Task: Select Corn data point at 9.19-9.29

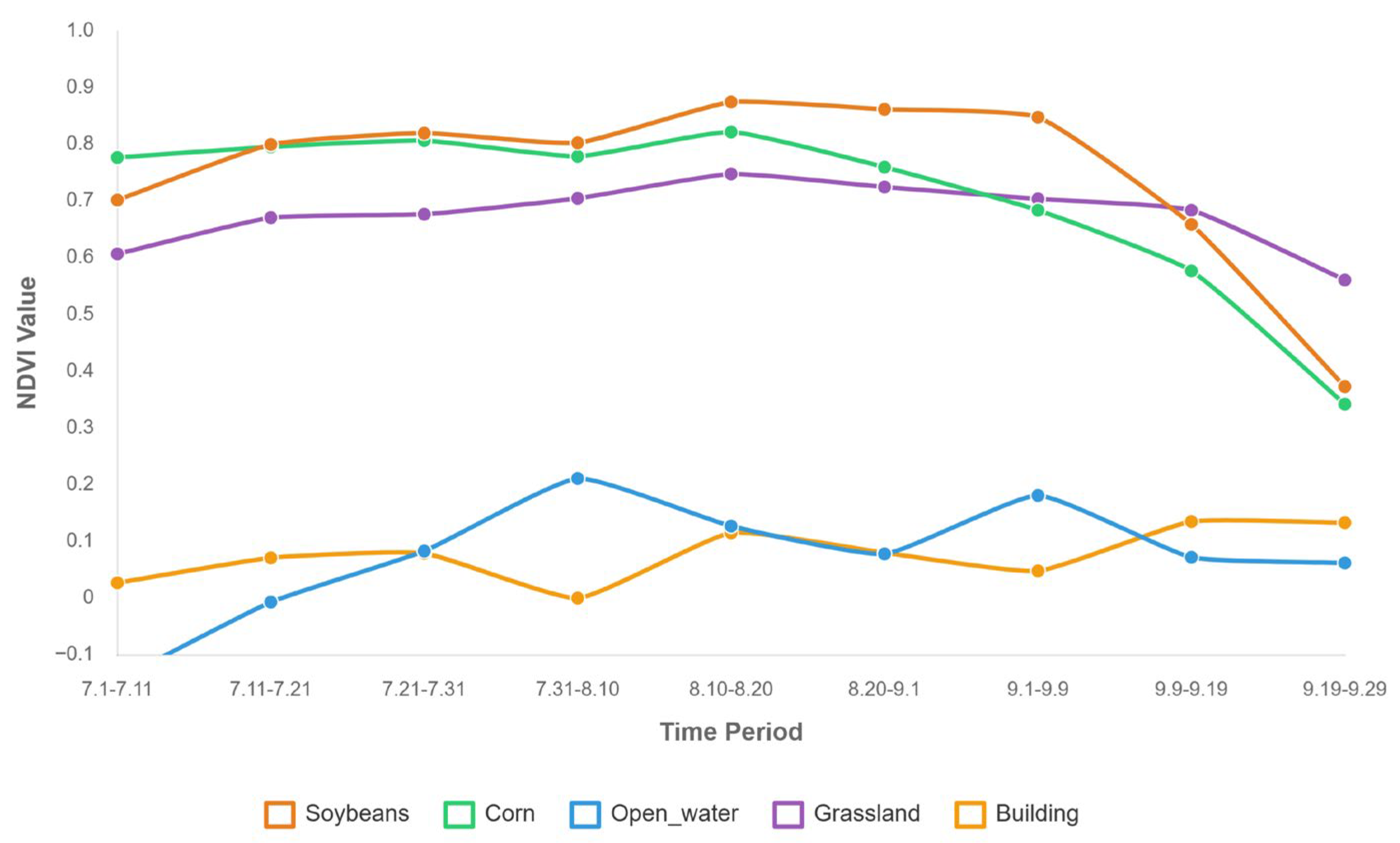Action: (1344, 404)
